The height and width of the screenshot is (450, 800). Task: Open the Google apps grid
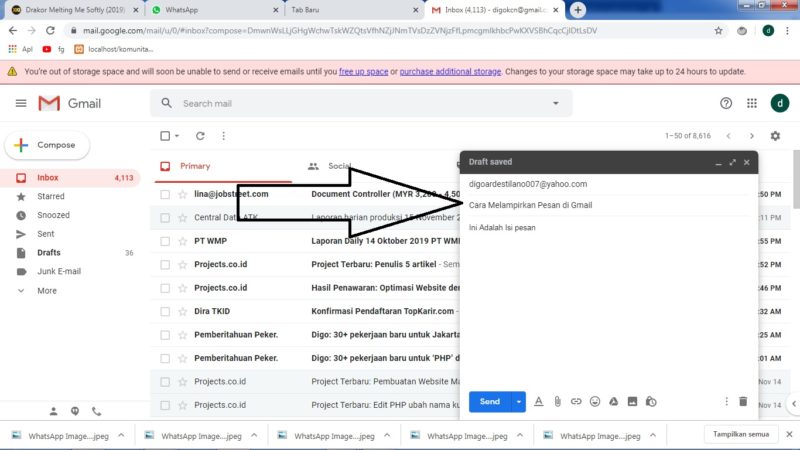click(x=752, y=104)
